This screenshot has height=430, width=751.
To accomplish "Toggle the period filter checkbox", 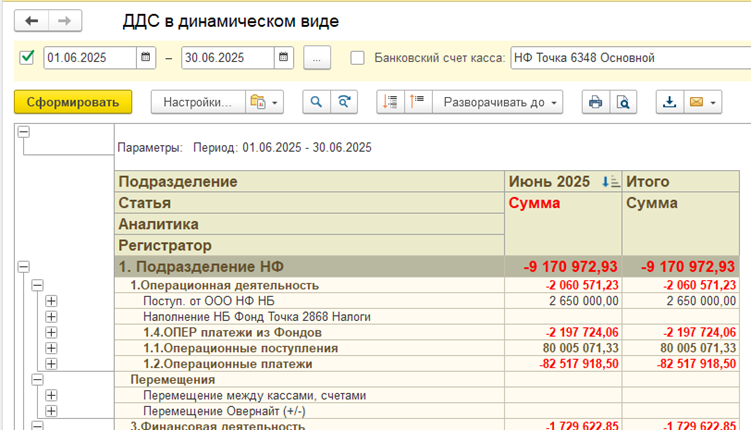I will (x=27, y=58).
